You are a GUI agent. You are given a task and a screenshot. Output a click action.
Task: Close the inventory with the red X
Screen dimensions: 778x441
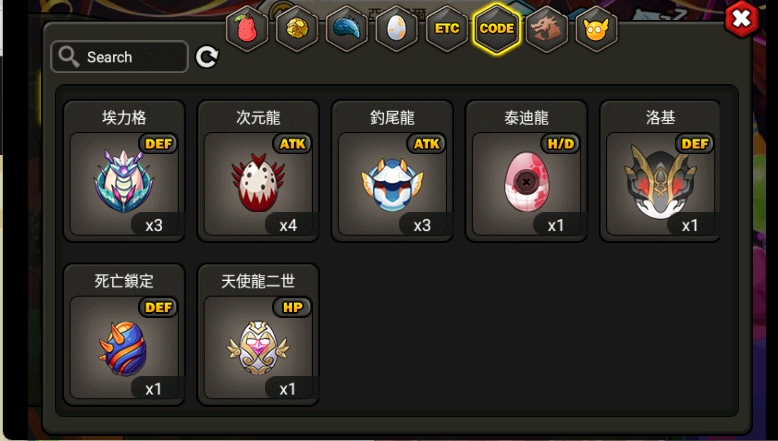pyautogui.click(x=742, y=19)
